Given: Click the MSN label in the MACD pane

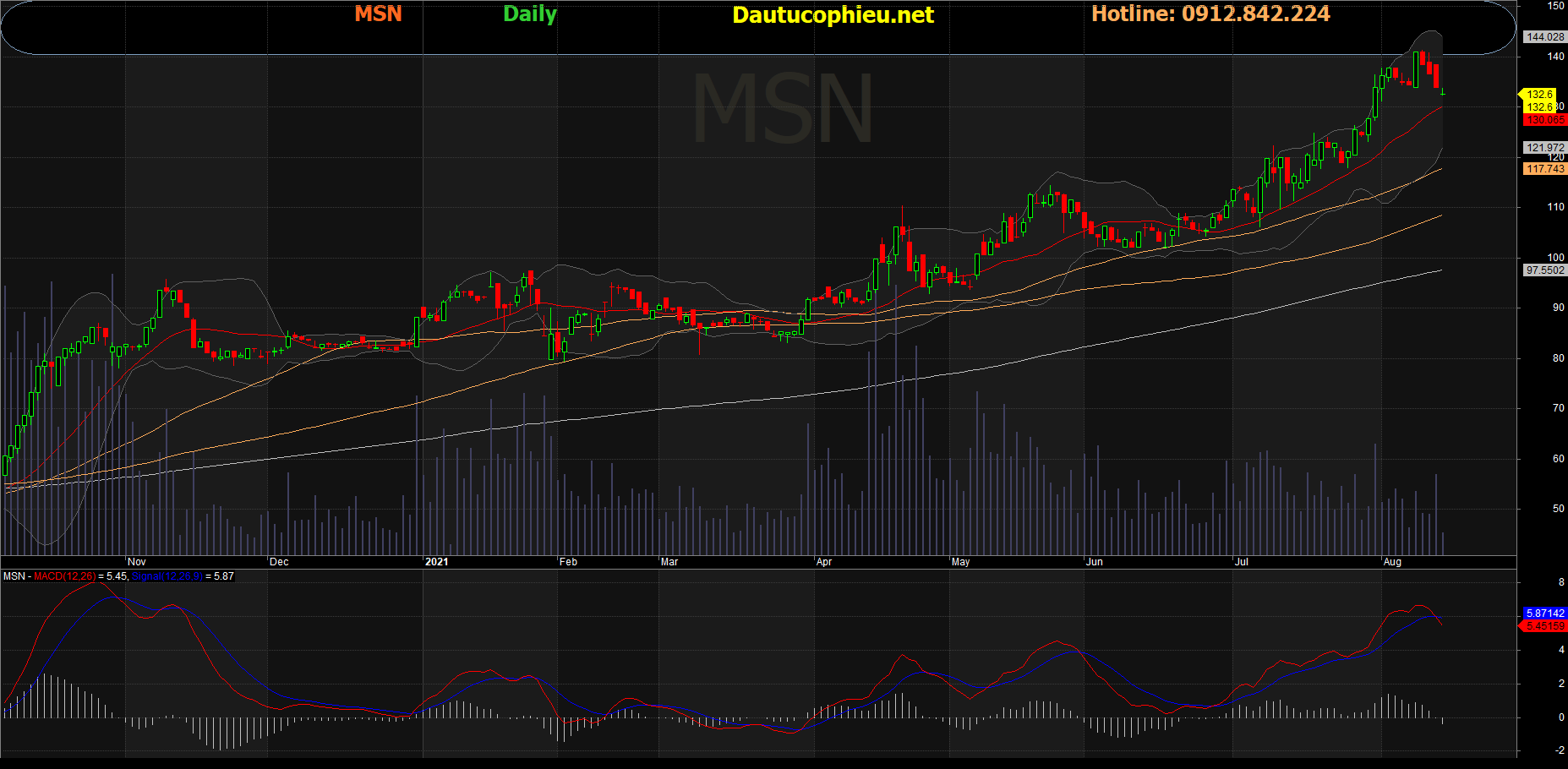Looking at the screenshot, I should pyautogui.click(x=14, y=576).
